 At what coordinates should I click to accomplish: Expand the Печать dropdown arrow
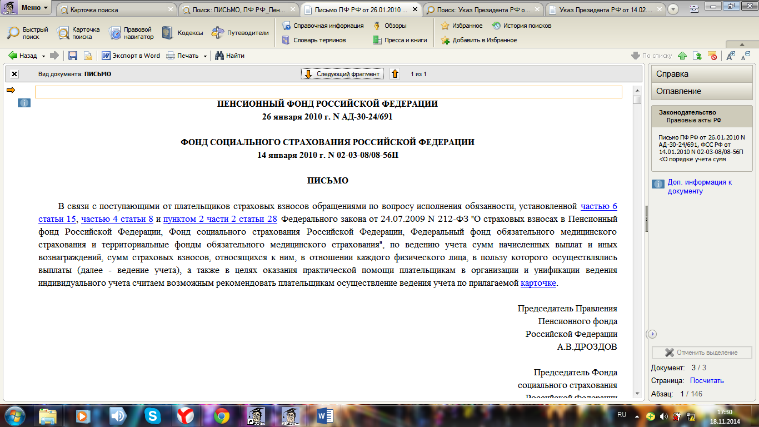(x=205, y=56)
